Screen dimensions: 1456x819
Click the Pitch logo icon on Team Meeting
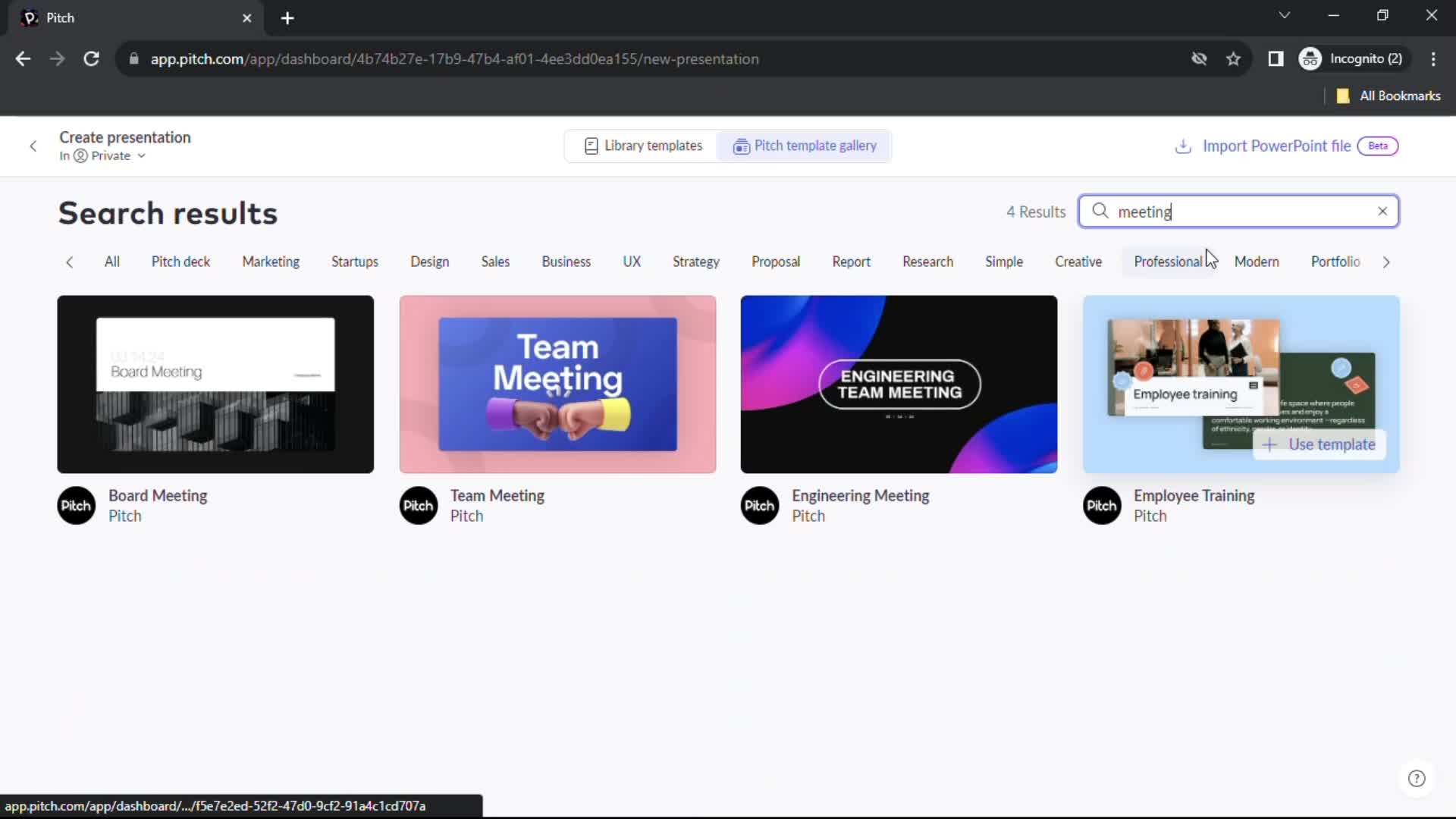(x=418, y=505)
